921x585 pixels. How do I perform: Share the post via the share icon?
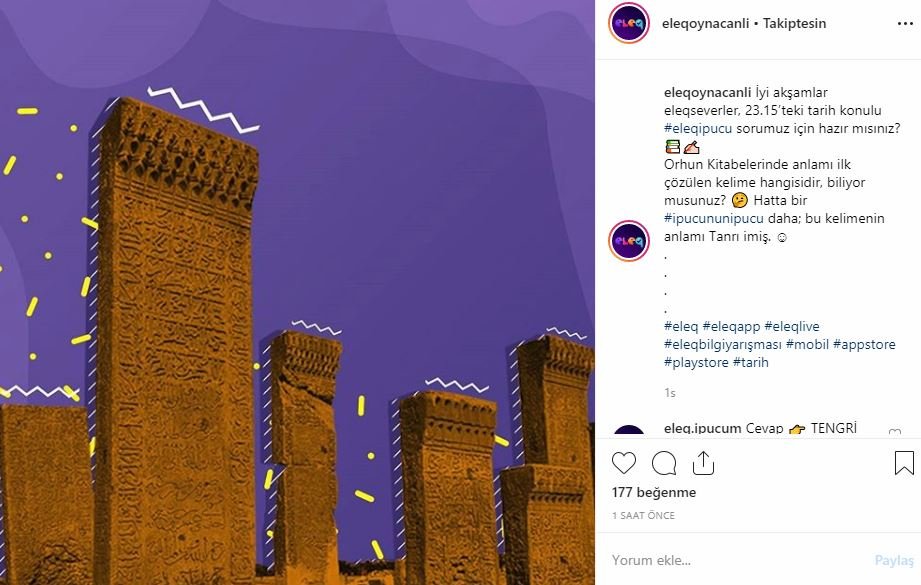pyautogui.click(x=703, y=463)
